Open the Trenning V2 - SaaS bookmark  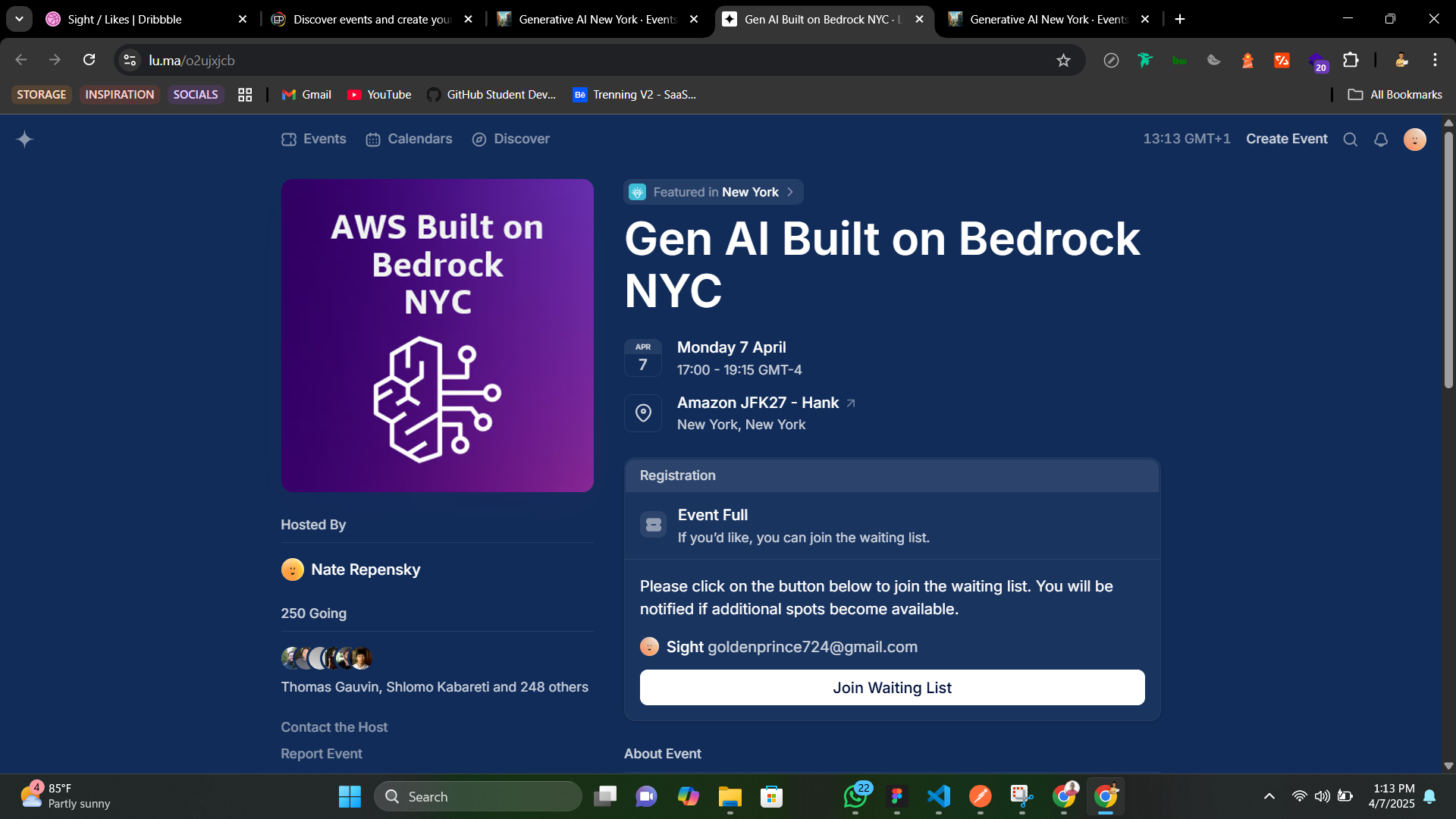[x=634, y=95]
